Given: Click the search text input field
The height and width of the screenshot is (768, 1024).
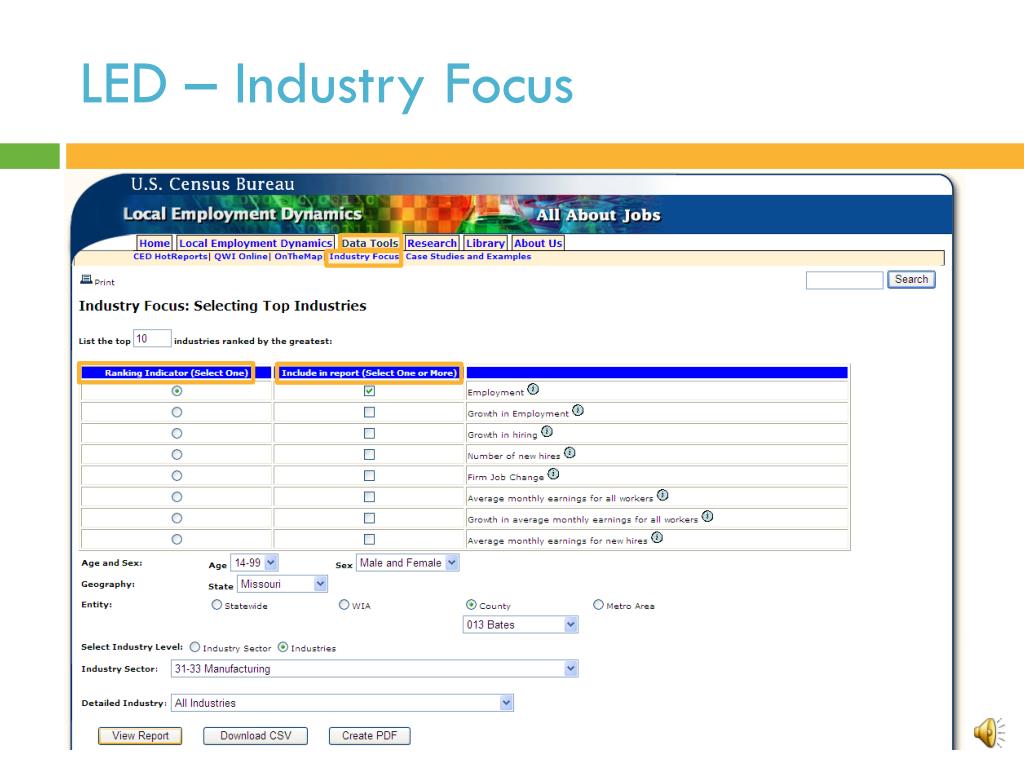Looking at the screenshot, I should coord(844,280).
